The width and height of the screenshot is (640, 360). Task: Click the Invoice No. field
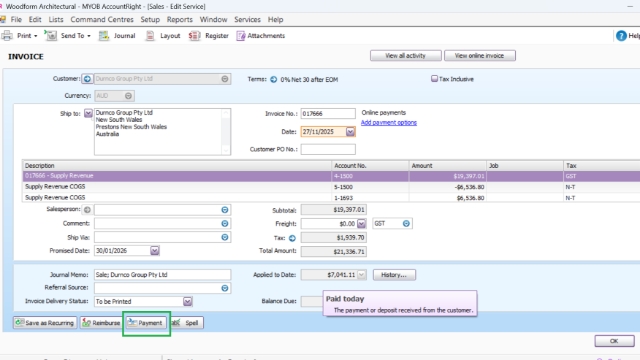(328, 114)
